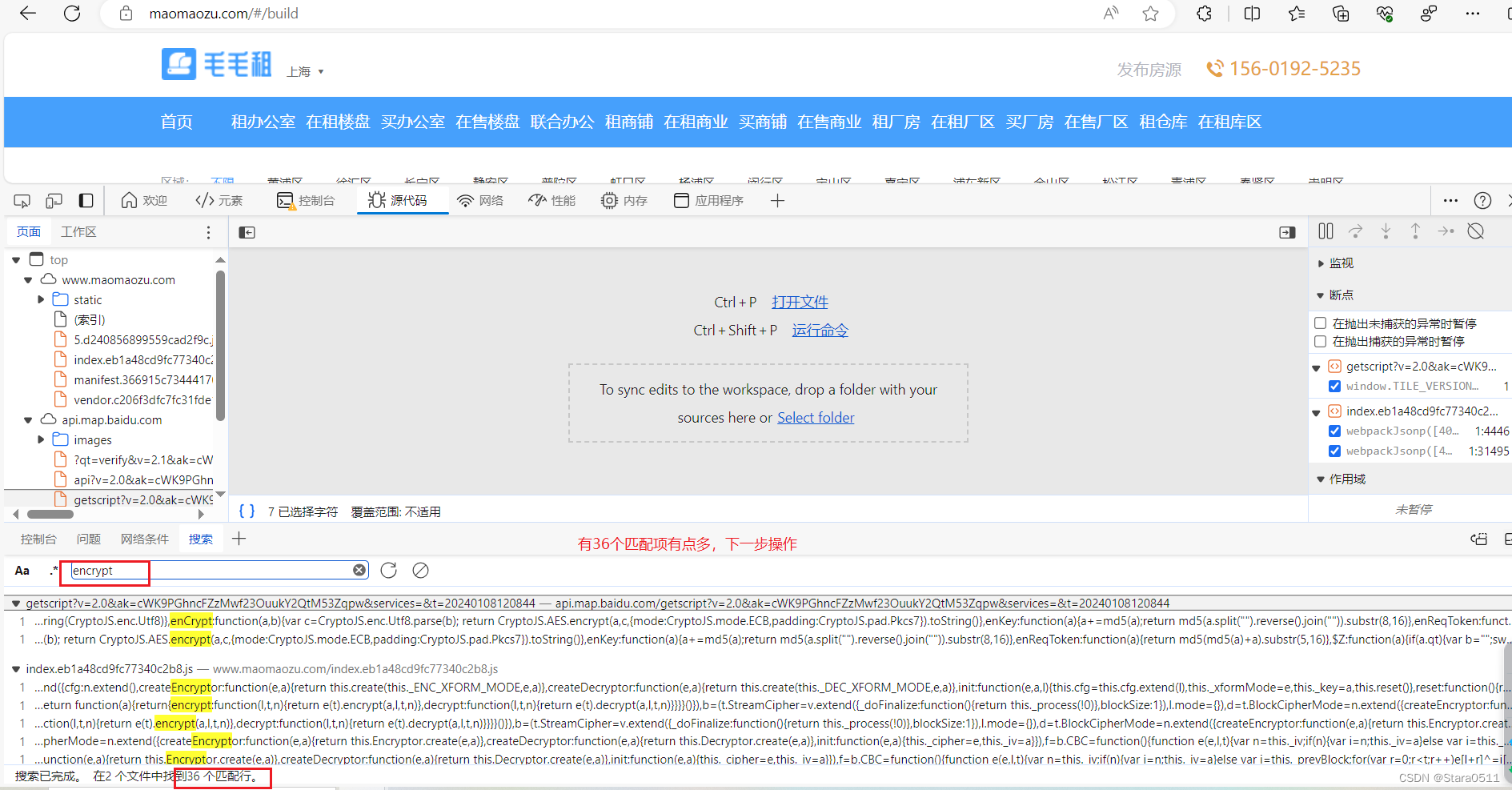Open collections icon in browser toolbar
Screen dimensions: 1512x790
[x=1341, y=13]
